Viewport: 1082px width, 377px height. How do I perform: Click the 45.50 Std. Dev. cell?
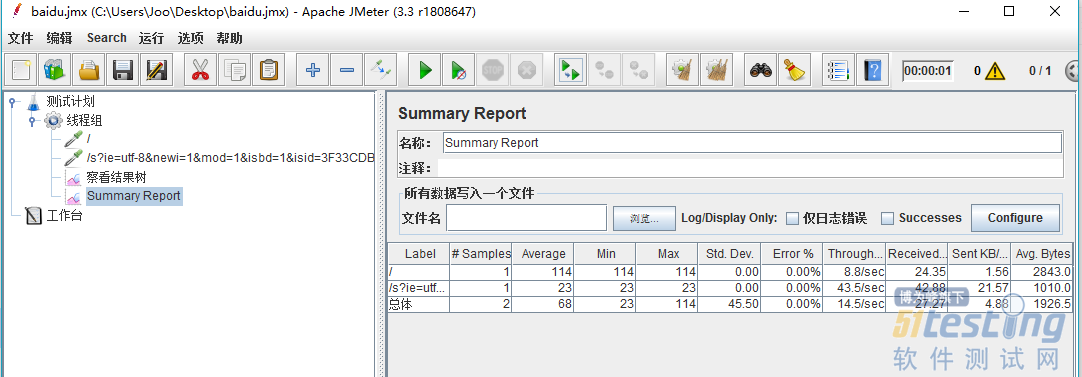(x=729, y=304)
